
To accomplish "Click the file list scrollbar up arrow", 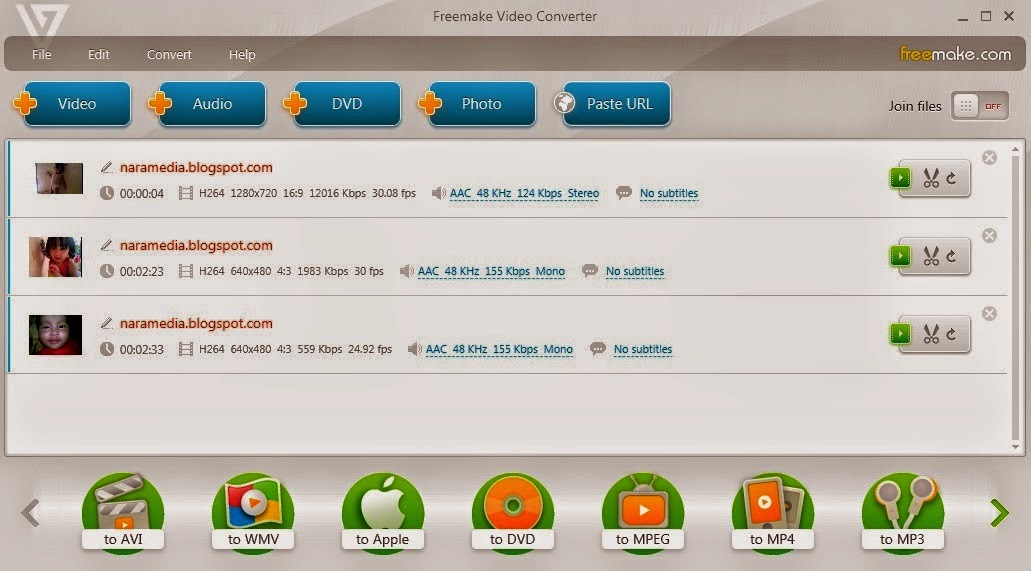I will (x=1016, y=150).
